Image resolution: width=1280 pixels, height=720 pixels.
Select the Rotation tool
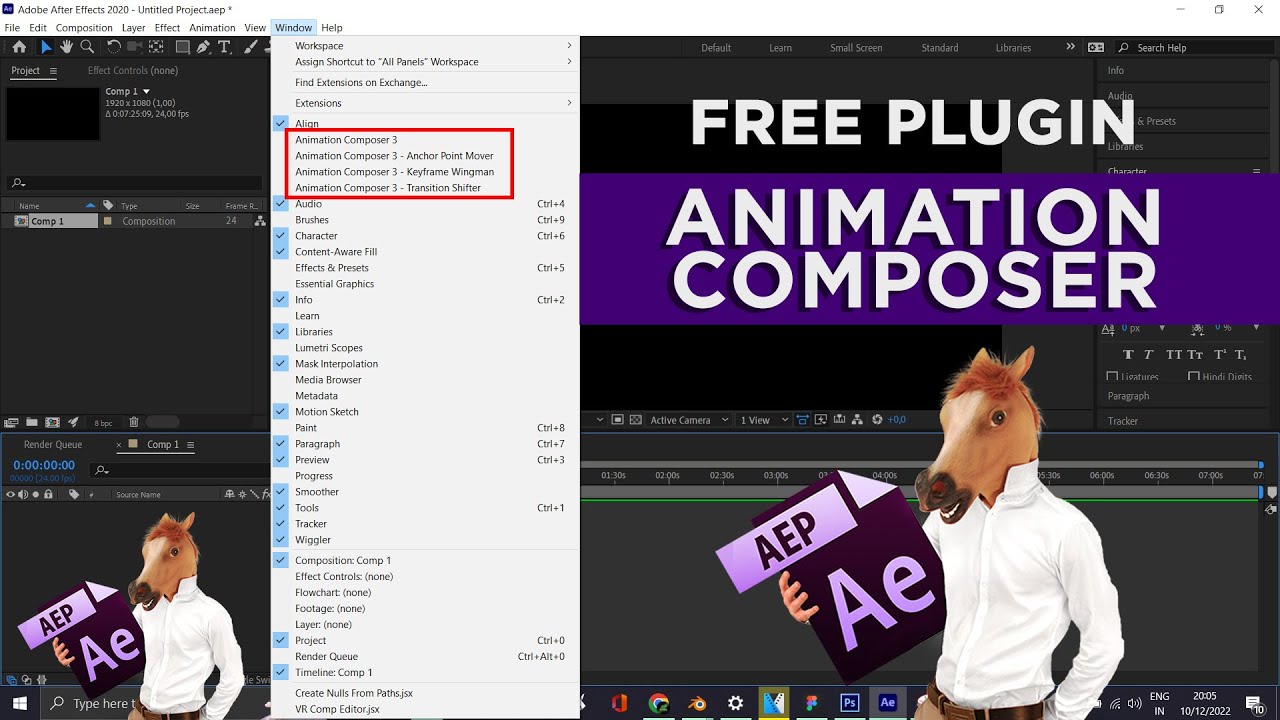coord(114,47)
